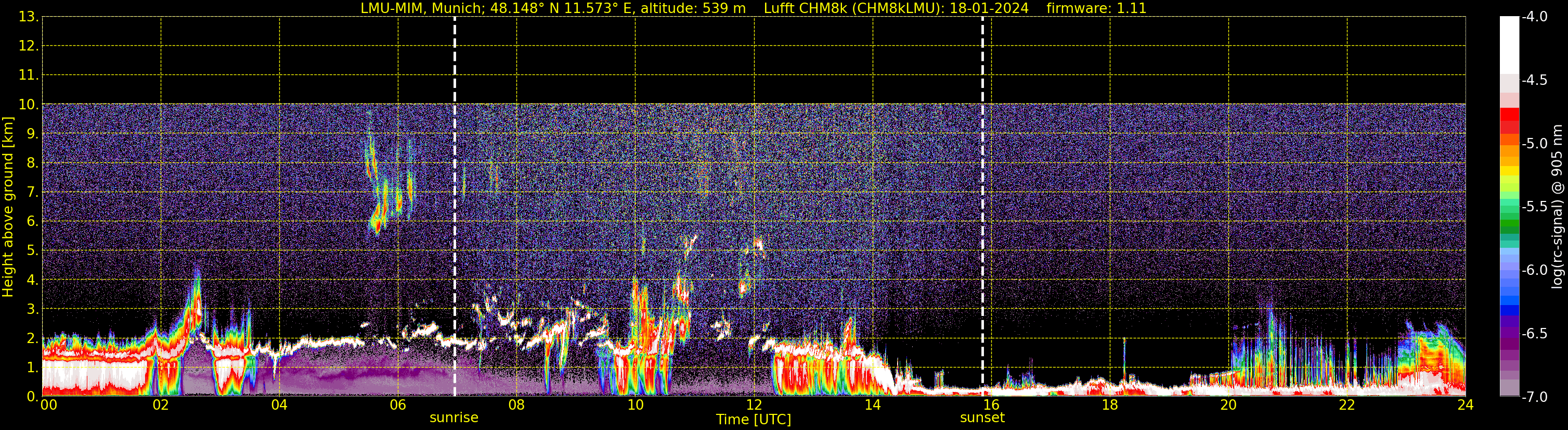Screen dimensions: 1568x430
Task: Click the dark blue segment of the colorbar
Action: (1509, 309)
